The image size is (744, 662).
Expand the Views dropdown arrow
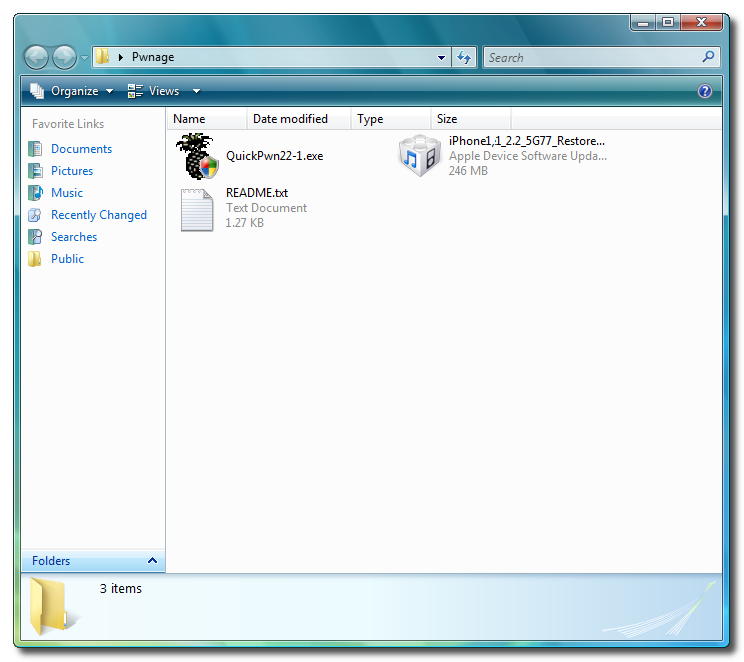[196, 91]
